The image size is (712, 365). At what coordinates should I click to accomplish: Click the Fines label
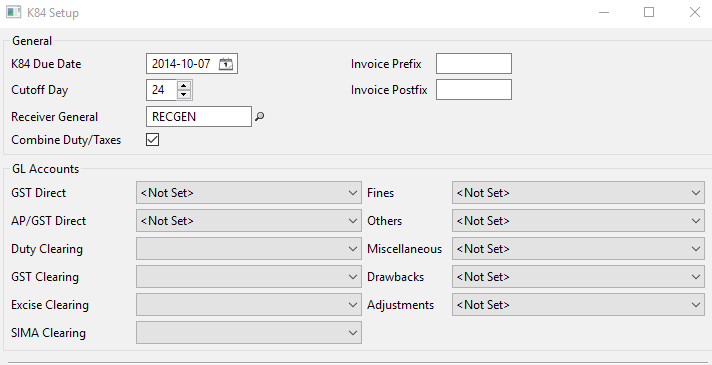(x=381, y=193)
